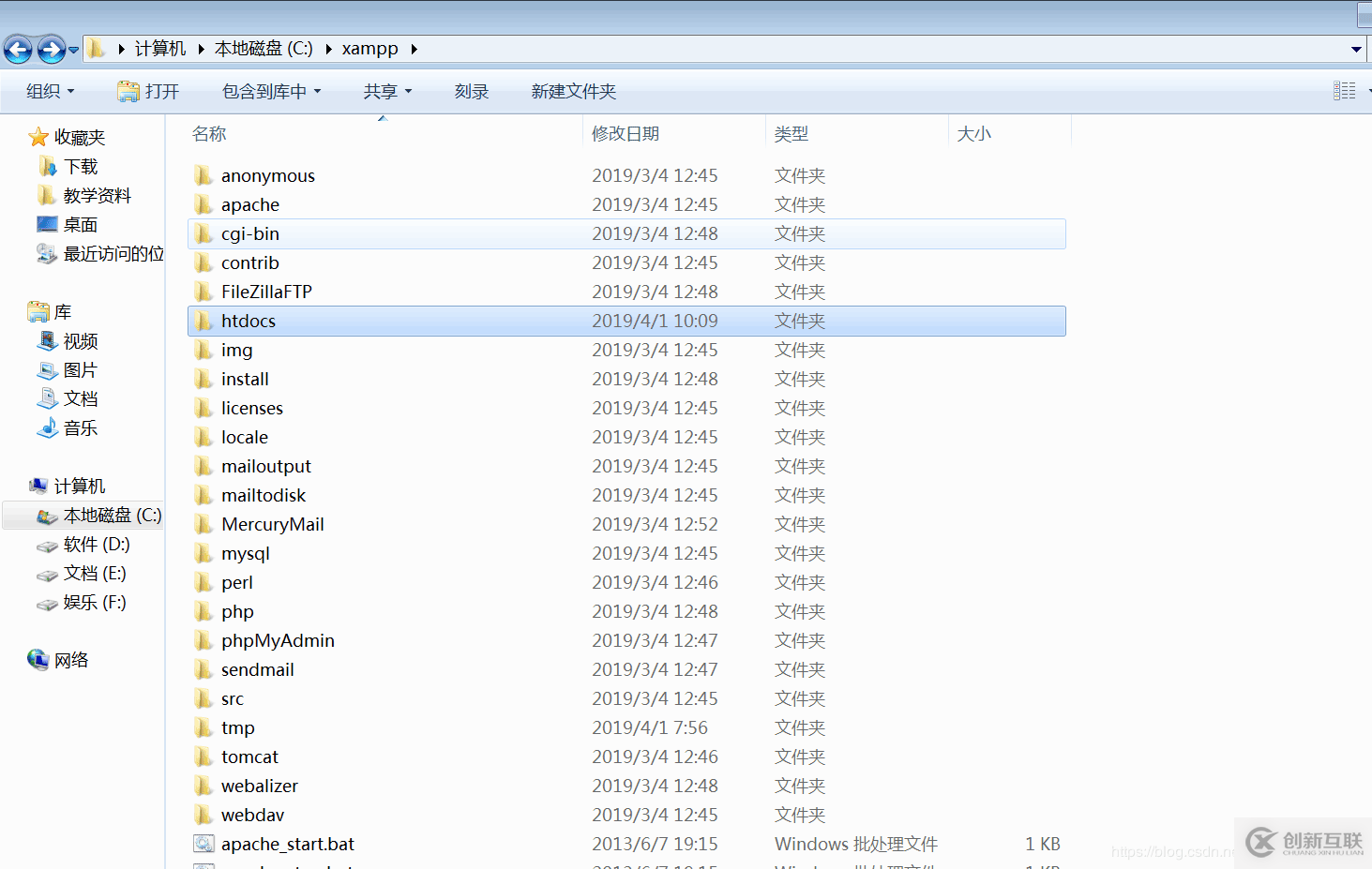Select xampp in the address breadcrumb
1372x869 pixels.
pos(369,48)
